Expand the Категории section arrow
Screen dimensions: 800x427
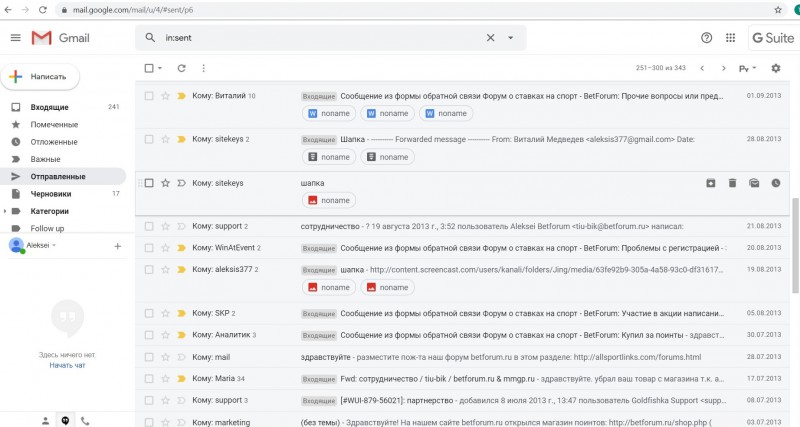(x=5, y=211)
